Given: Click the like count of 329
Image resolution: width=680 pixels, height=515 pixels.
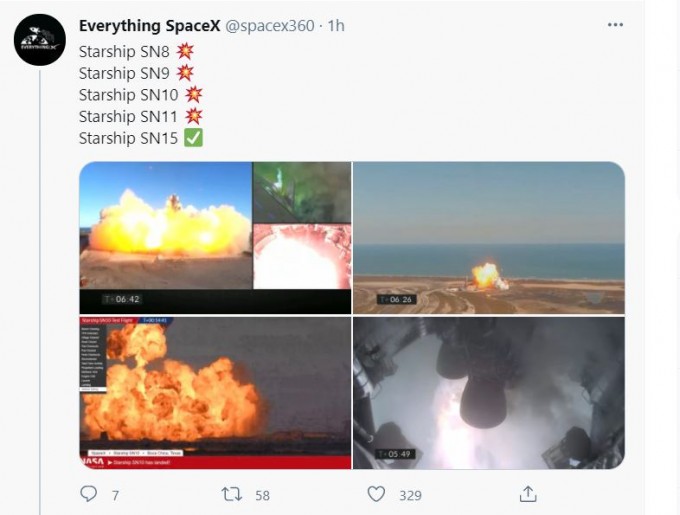Looking at the screenshot, I should 410,495.
